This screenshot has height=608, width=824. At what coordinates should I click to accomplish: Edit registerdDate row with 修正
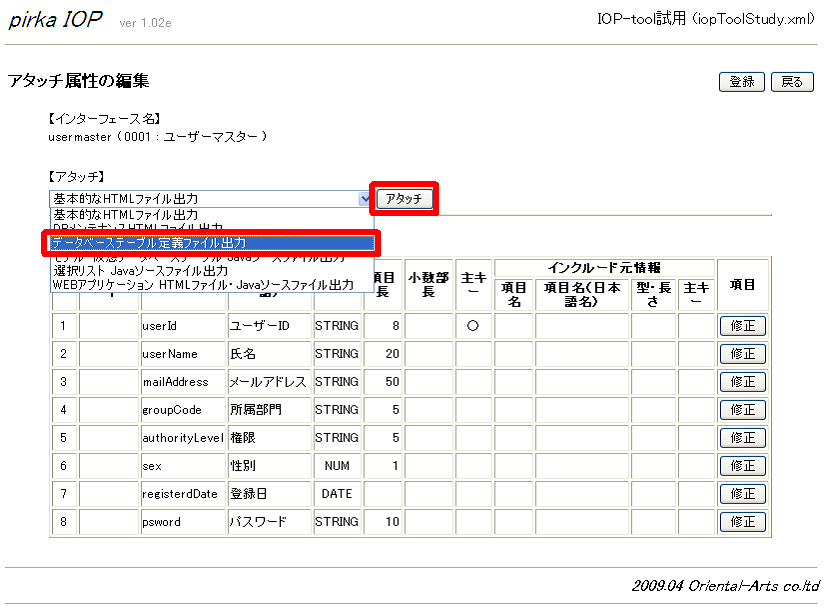click(742, 493)
